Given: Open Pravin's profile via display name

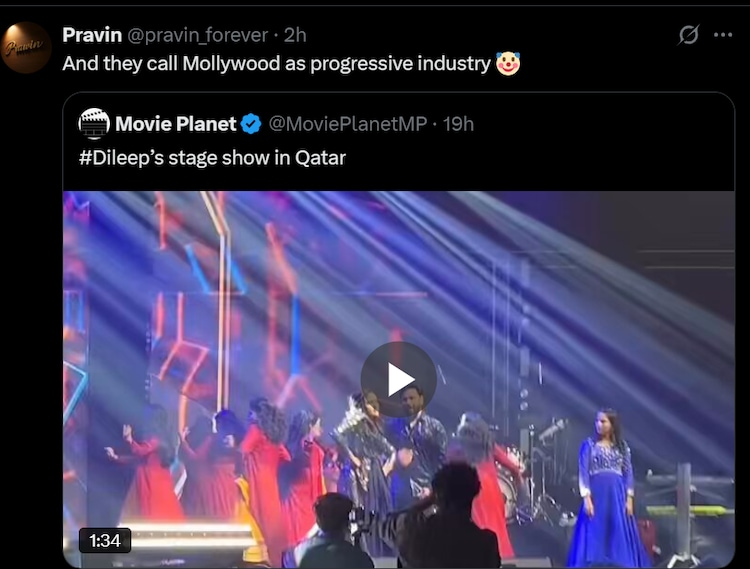Looking at the screenshot, I should 92,35.
